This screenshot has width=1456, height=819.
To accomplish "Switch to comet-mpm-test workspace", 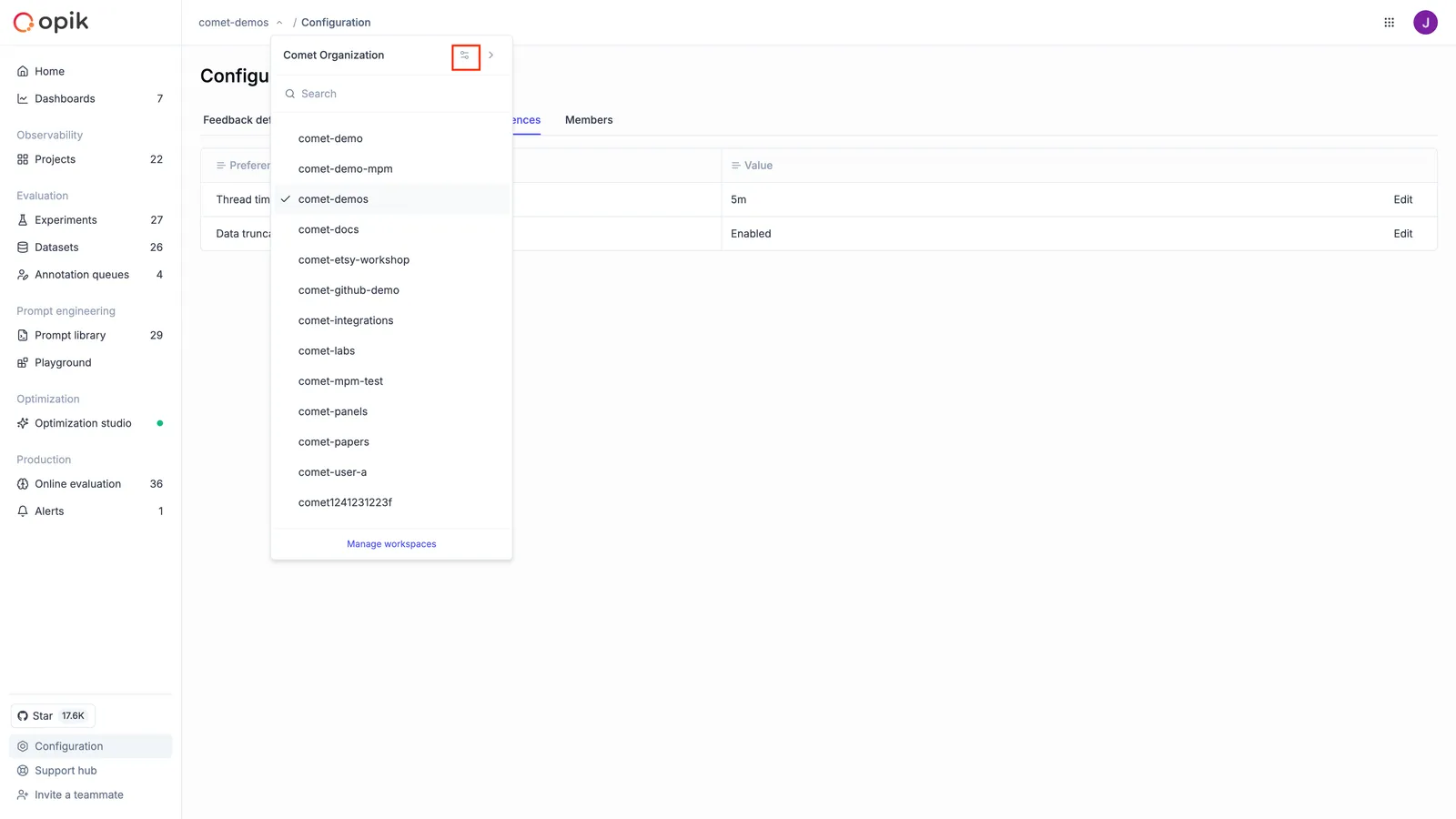I will click(x=391, y=381).
